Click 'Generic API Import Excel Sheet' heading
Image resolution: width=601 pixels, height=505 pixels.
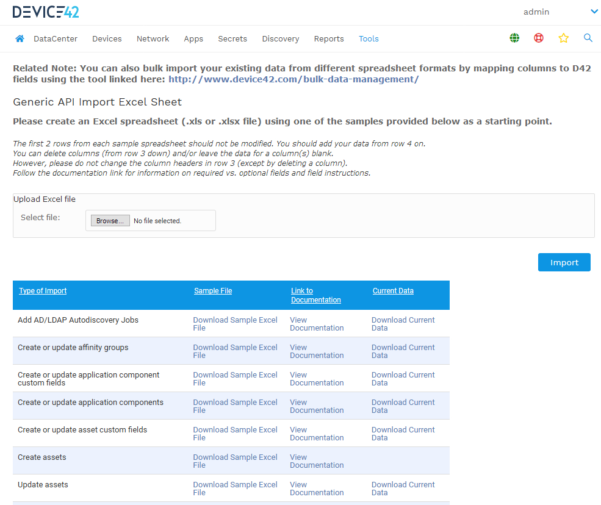pos(97,102)
